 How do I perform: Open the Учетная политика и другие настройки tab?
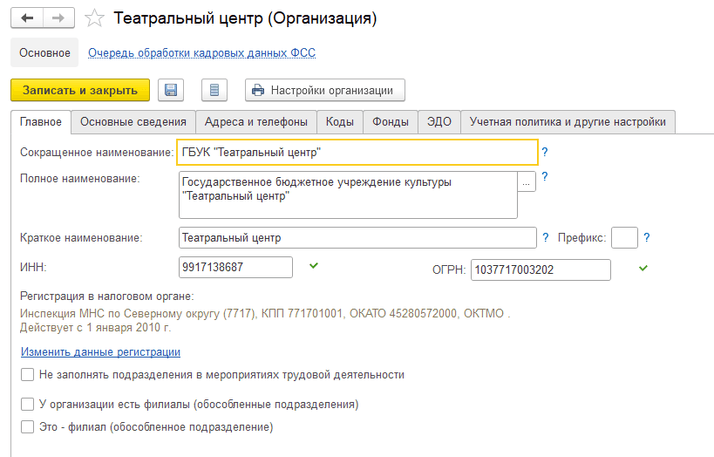click(x=567, y=122)
